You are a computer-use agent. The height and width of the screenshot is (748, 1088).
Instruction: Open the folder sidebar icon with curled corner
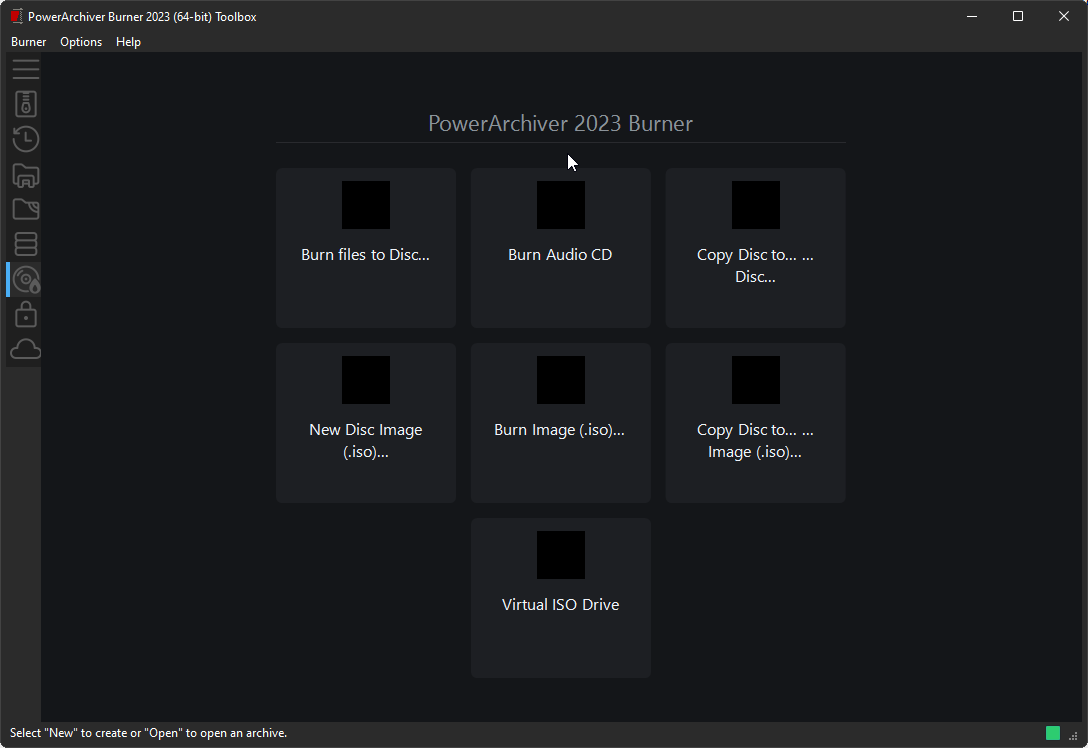pos(26,209)
